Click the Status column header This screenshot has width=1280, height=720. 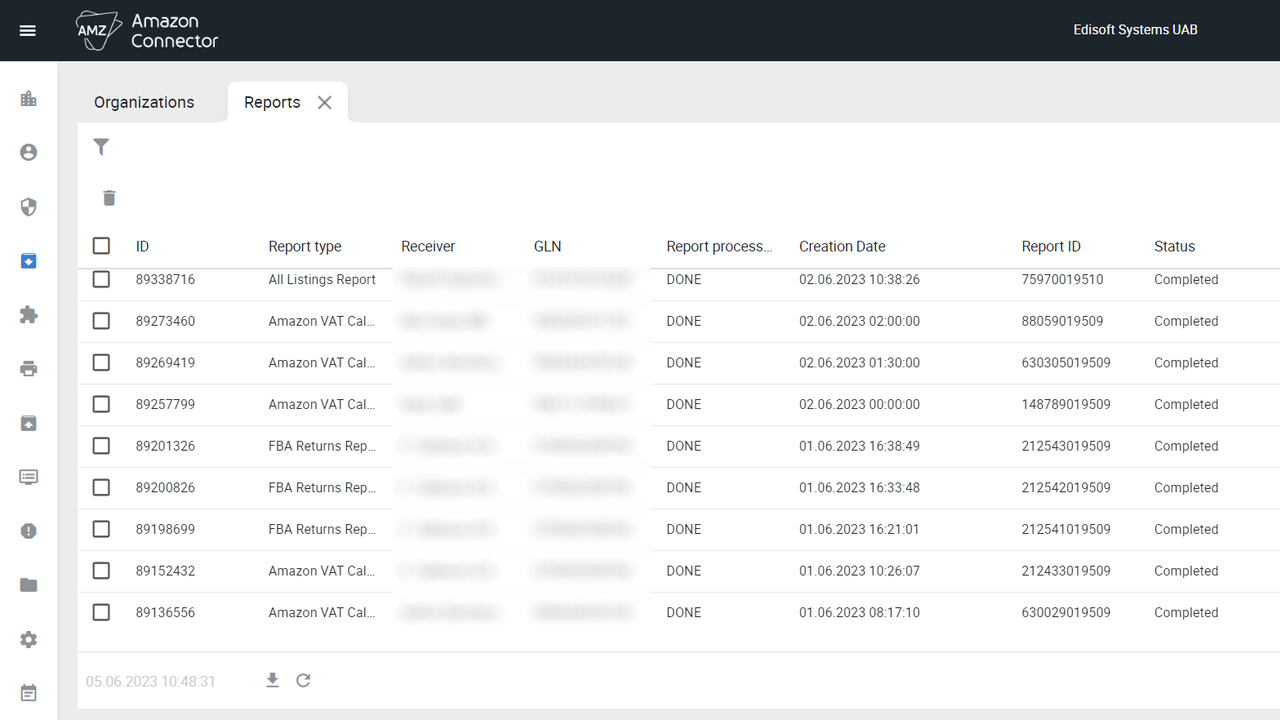point(1174,246)
